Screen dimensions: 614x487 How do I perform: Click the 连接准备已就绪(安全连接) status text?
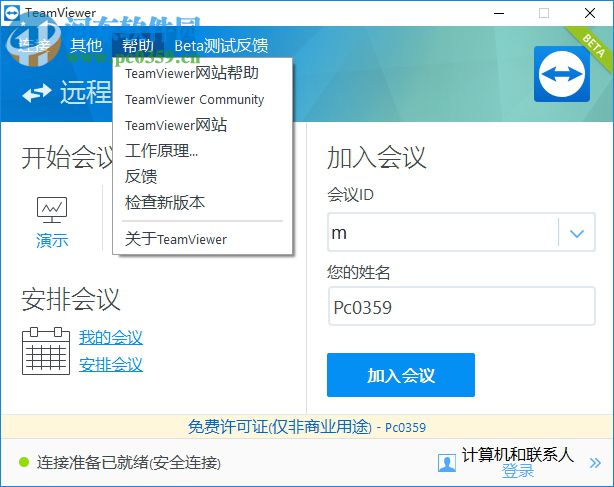coord(129,463)
